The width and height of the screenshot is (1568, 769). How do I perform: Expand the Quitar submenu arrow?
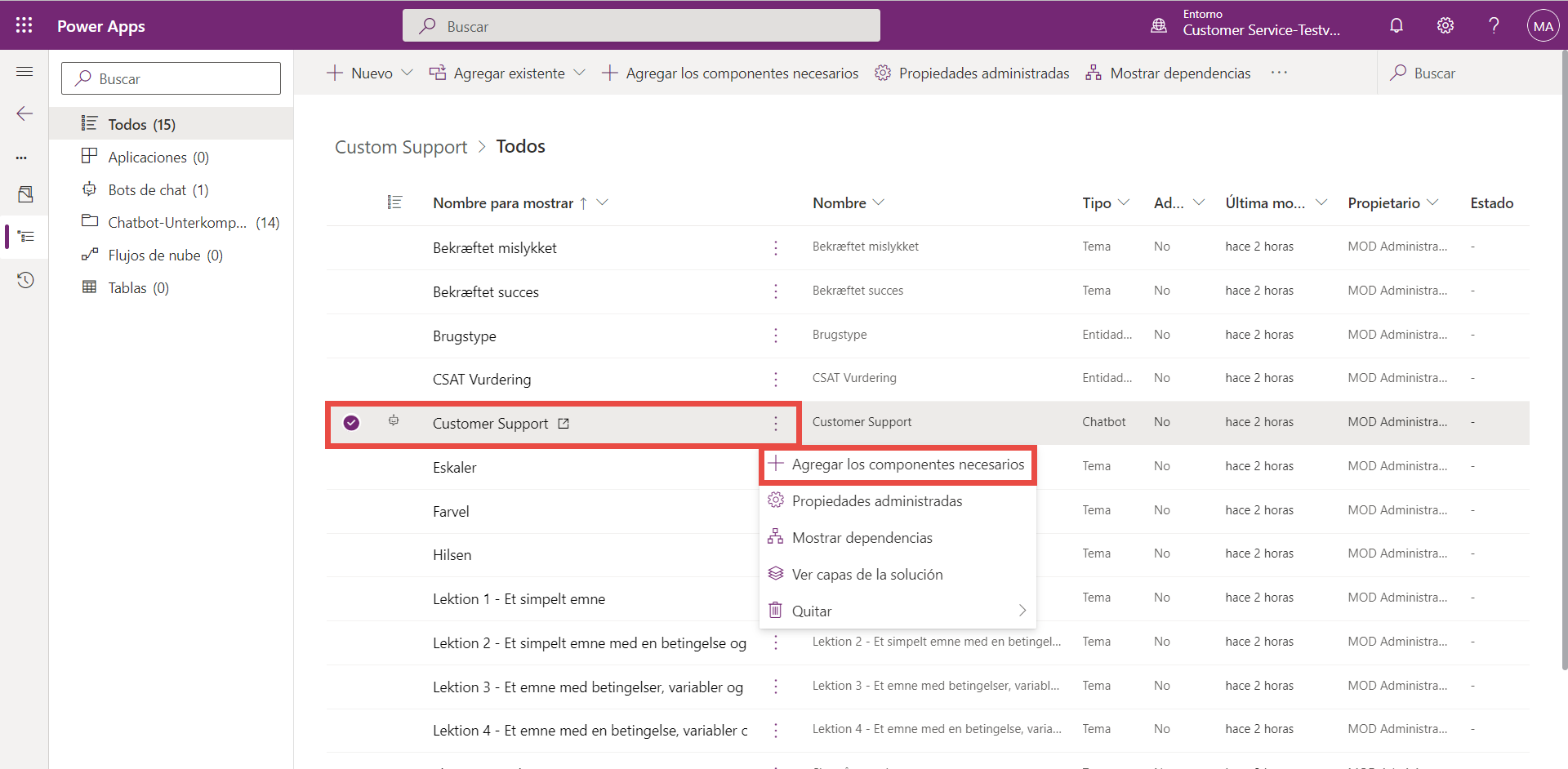[1022, 611]
